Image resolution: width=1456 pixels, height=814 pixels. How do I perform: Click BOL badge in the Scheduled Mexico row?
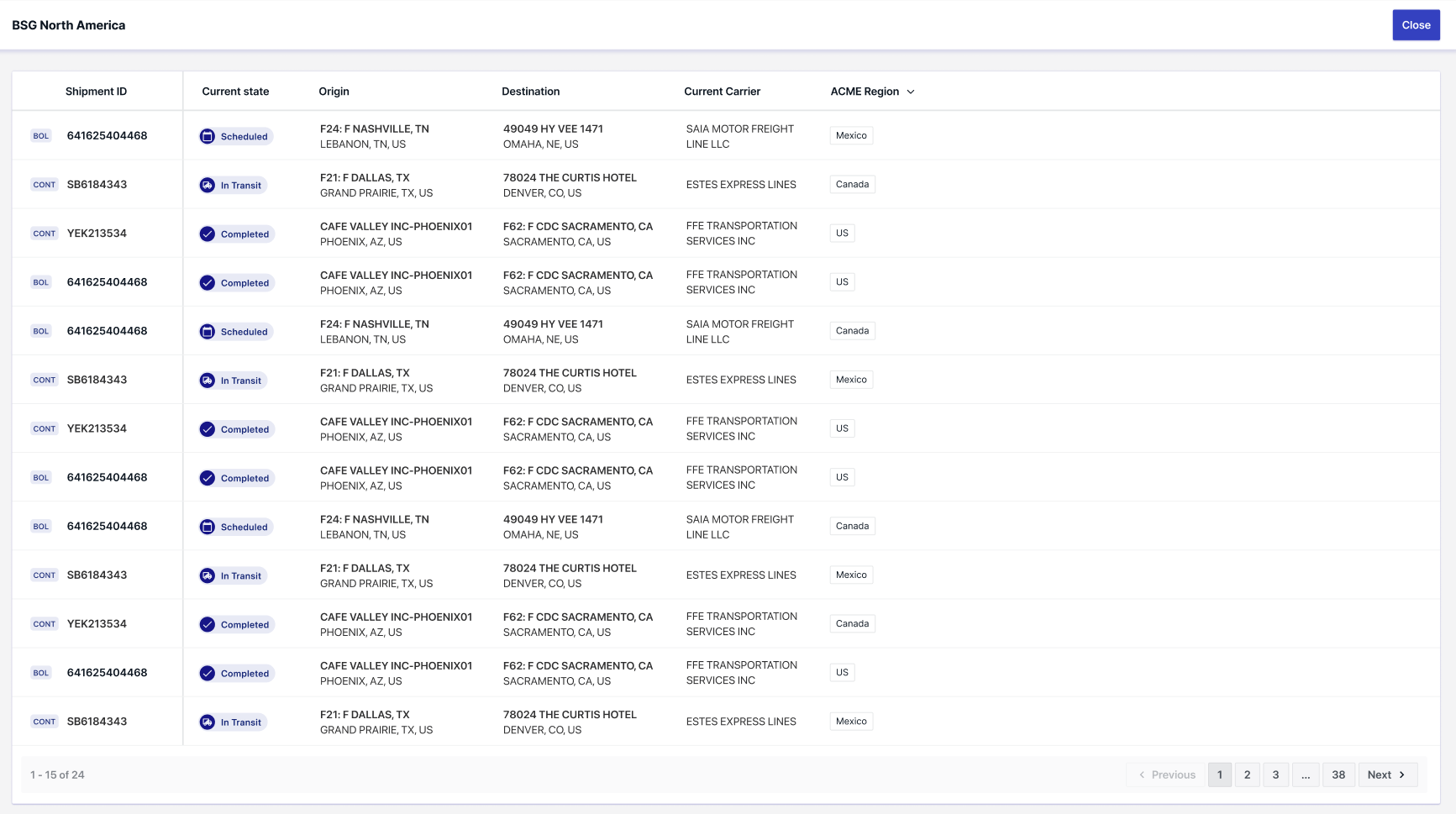pyautogui.click(x=41, y=136)
